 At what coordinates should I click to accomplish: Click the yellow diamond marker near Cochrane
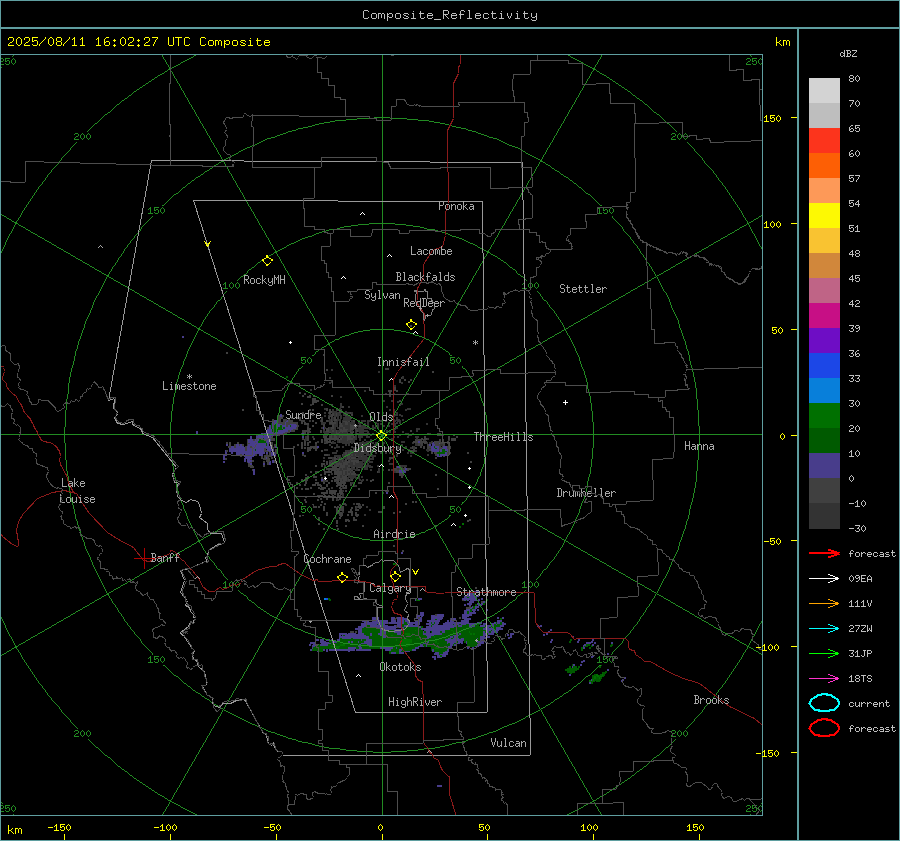[x=343, y=577]
